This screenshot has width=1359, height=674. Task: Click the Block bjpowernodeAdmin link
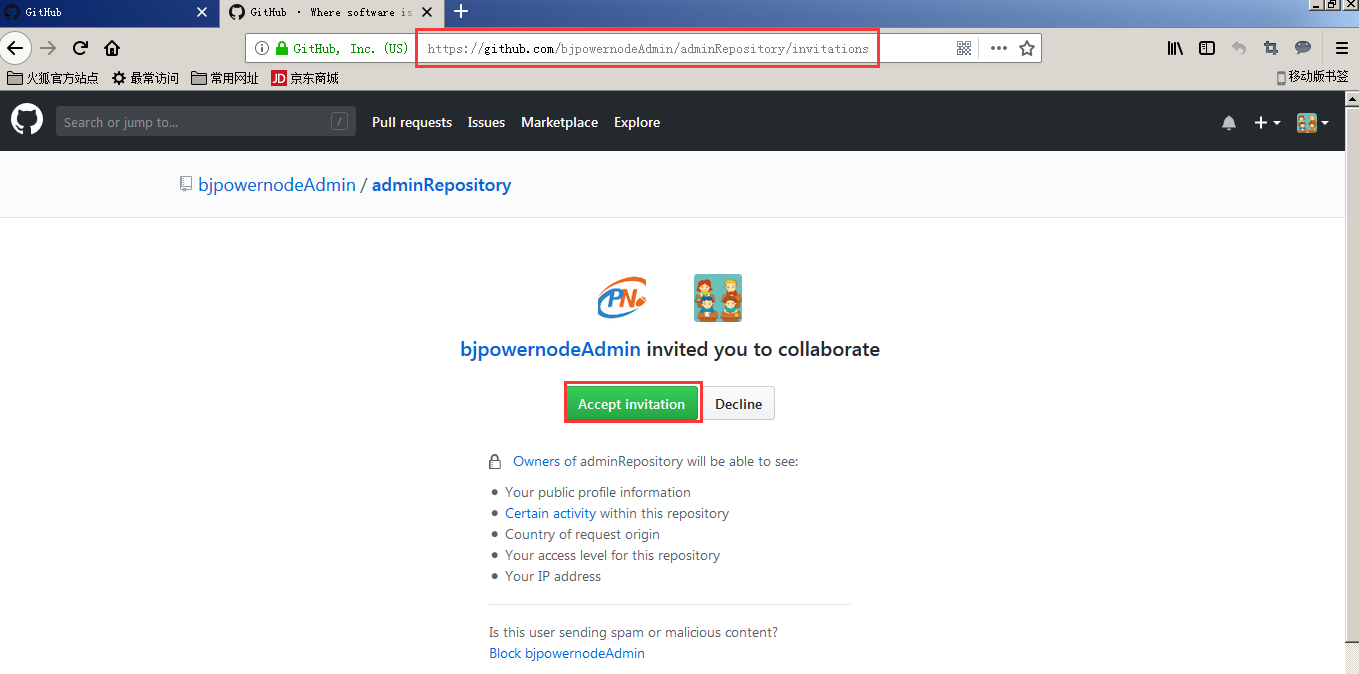tap(566, 653)
